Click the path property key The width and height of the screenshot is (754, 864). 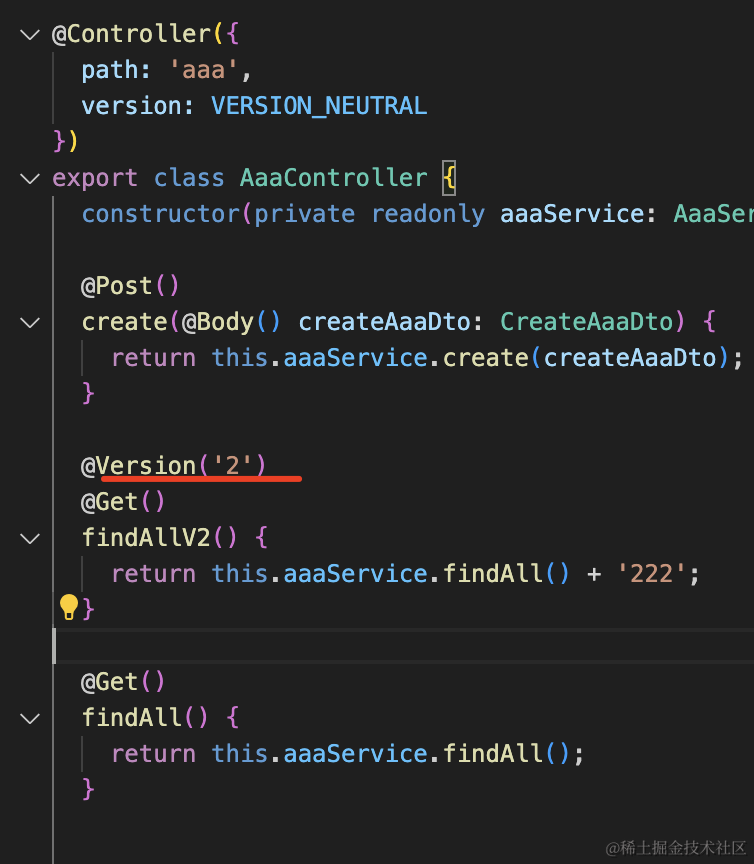click(110, 71)
